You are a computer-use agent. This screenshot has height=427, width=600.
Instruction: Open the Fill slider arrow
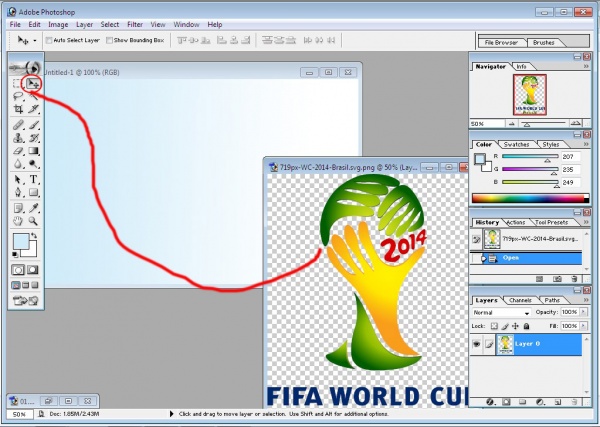(x=584, y=326)
